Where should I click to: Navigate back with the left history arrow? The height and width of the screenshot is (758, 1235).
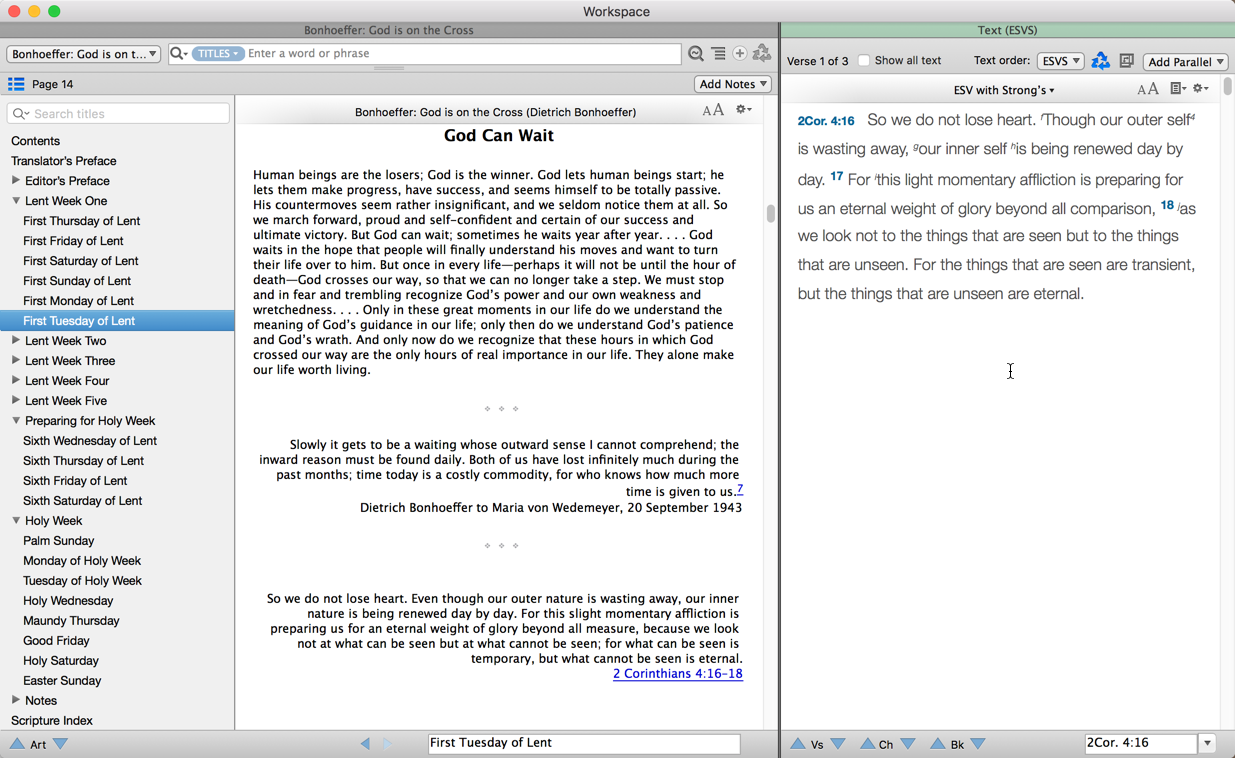pyautogui.click(x=365, y=743)
